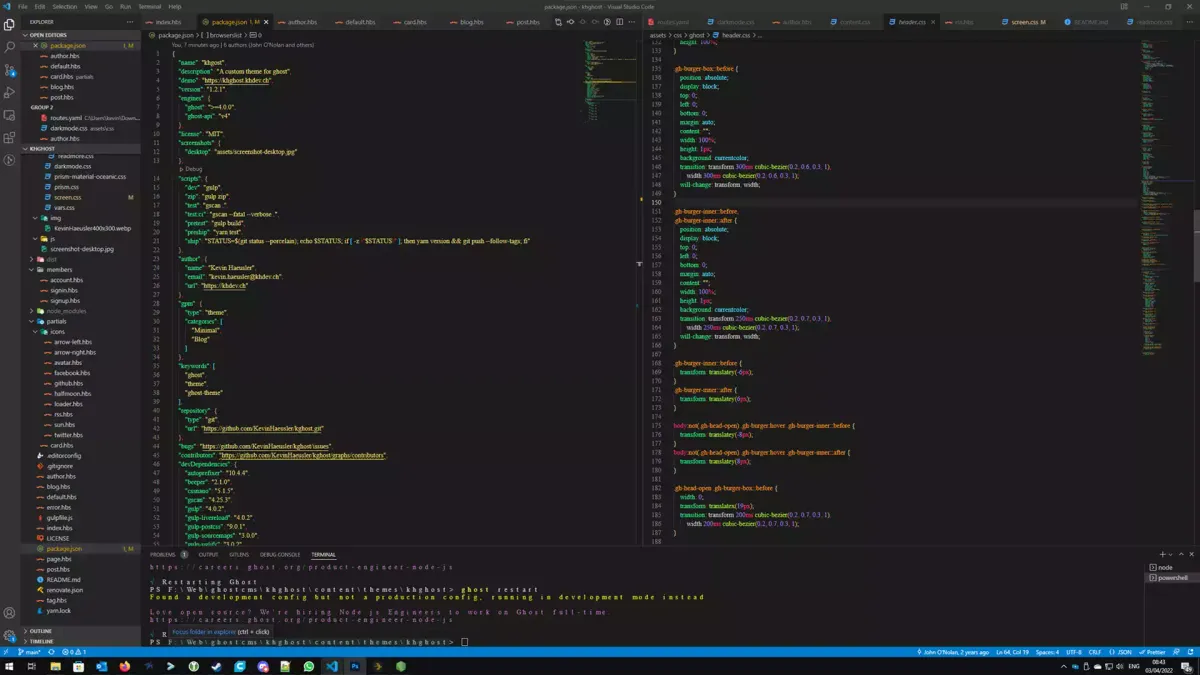
Task: Open the Terminal menu
Action: pos(149,6)
